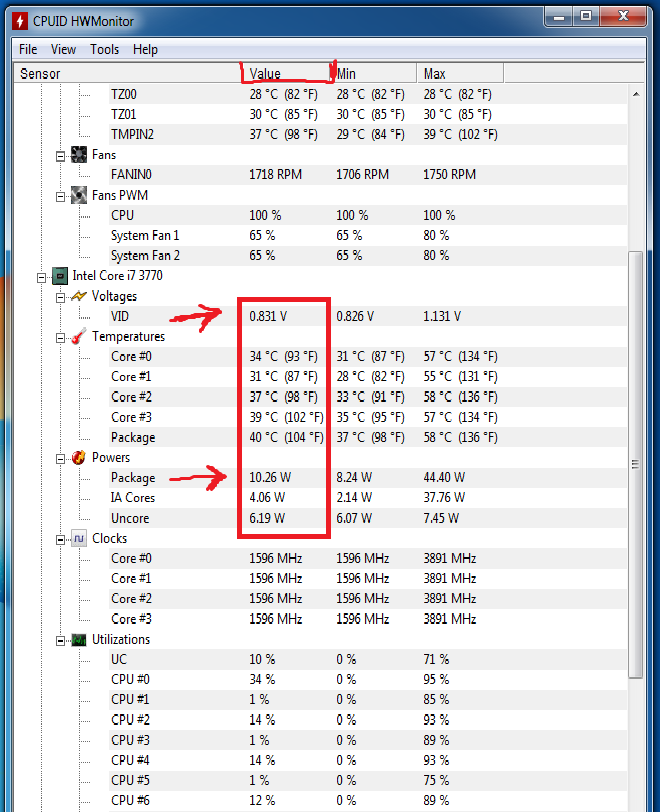Collapse the Clocks node
This screenshot has height=812, width=662.
pyautogui.click(x=61, y=540)
